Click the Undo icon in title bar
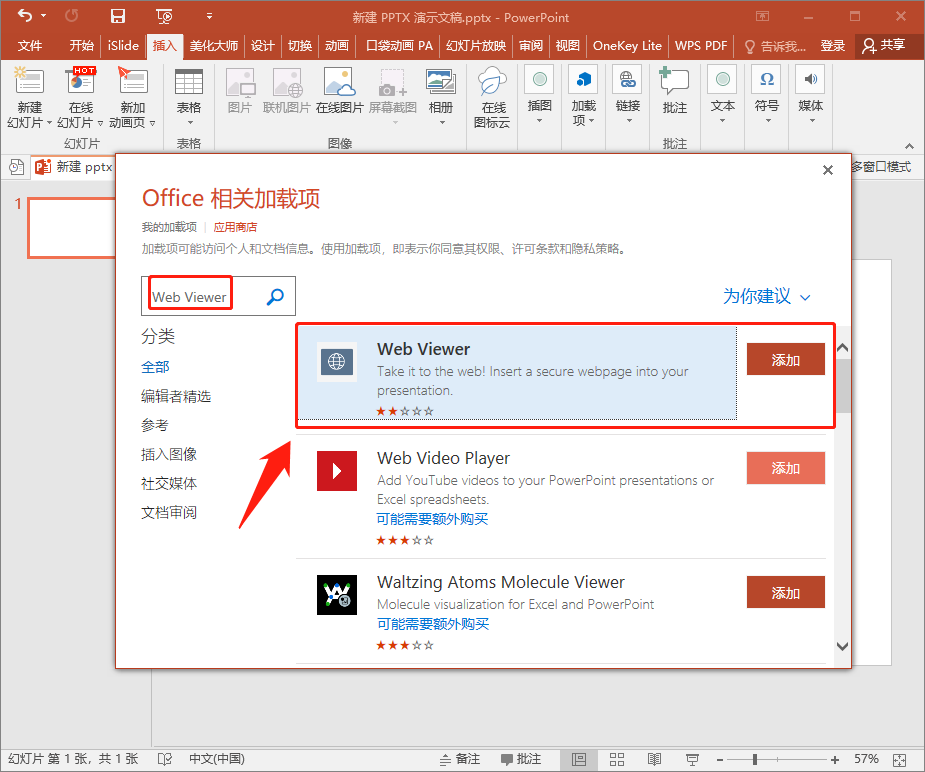The height and width of the screenshot is (772, 925). click(x=25, y=15)
